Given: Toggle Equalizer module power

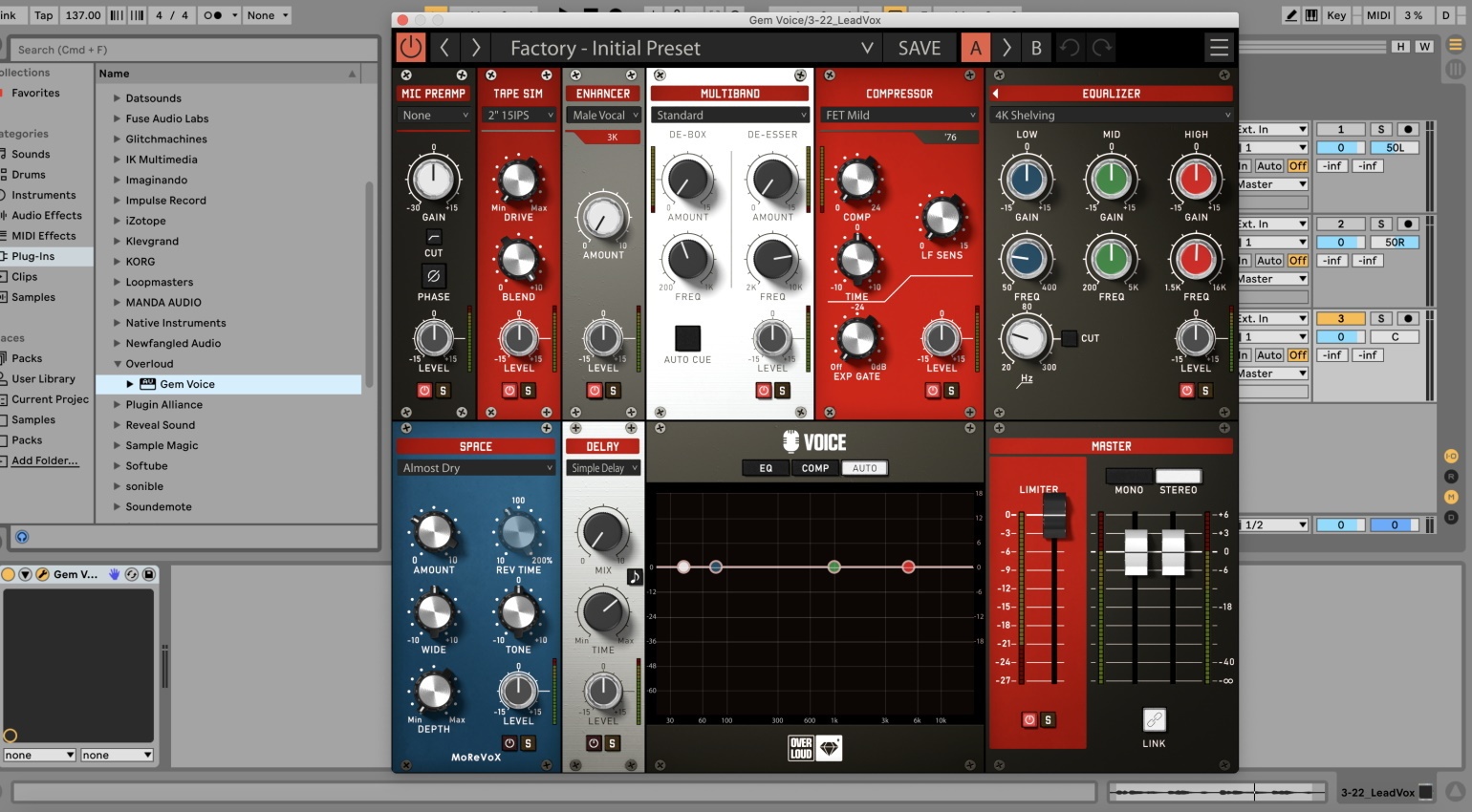Looking at the screenshot, I should click(x=1186, y=391).
